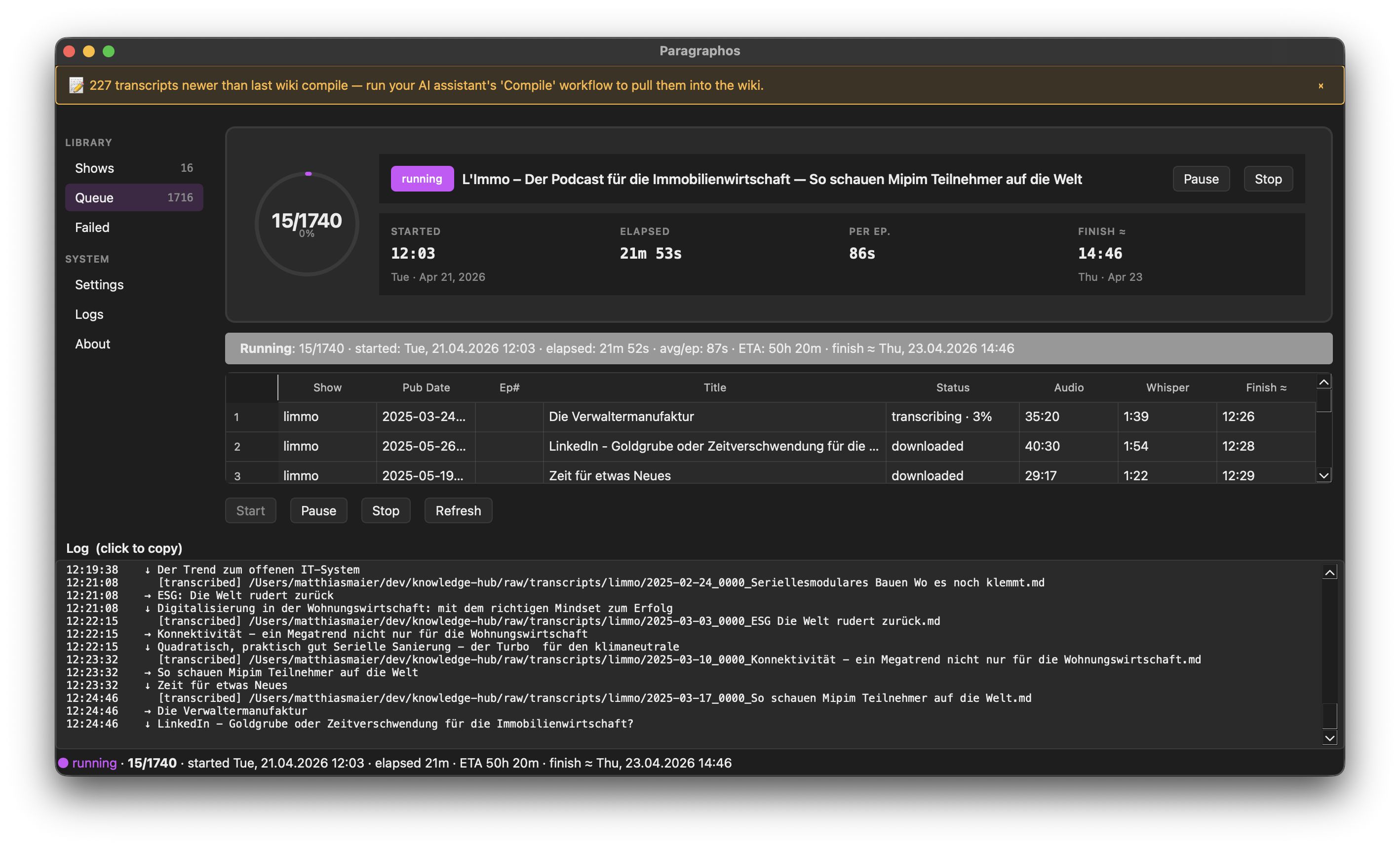The width and height of the screenshot is (1400, 849).
Task: Select the 'LinkedIn – Goldgrube' row title
Action: click(x=714, y=446)
